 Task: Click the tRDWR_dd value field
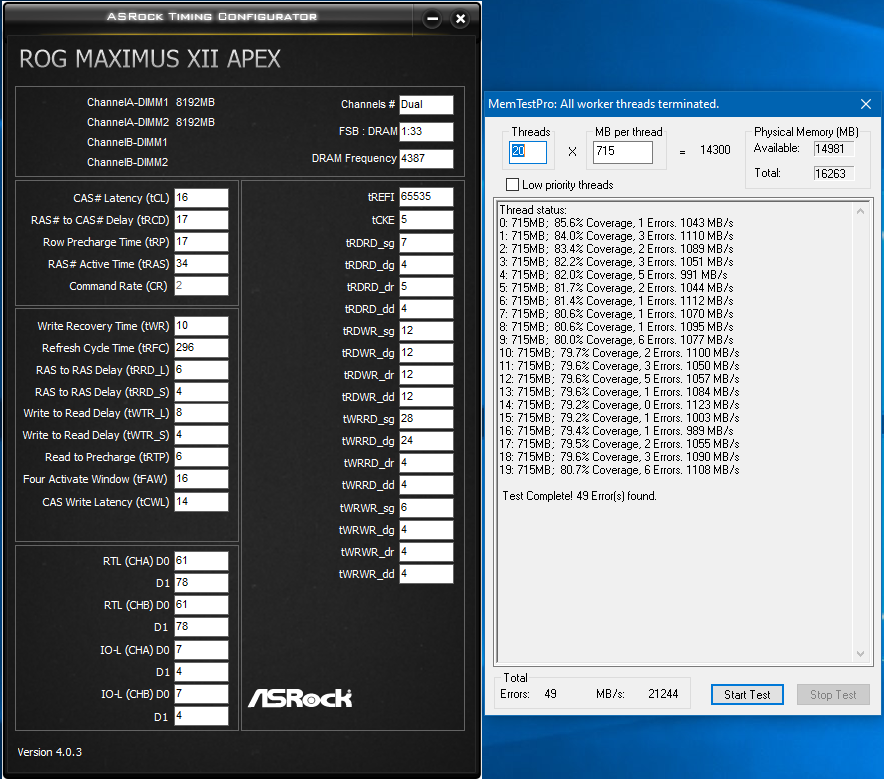coord(426,397)
